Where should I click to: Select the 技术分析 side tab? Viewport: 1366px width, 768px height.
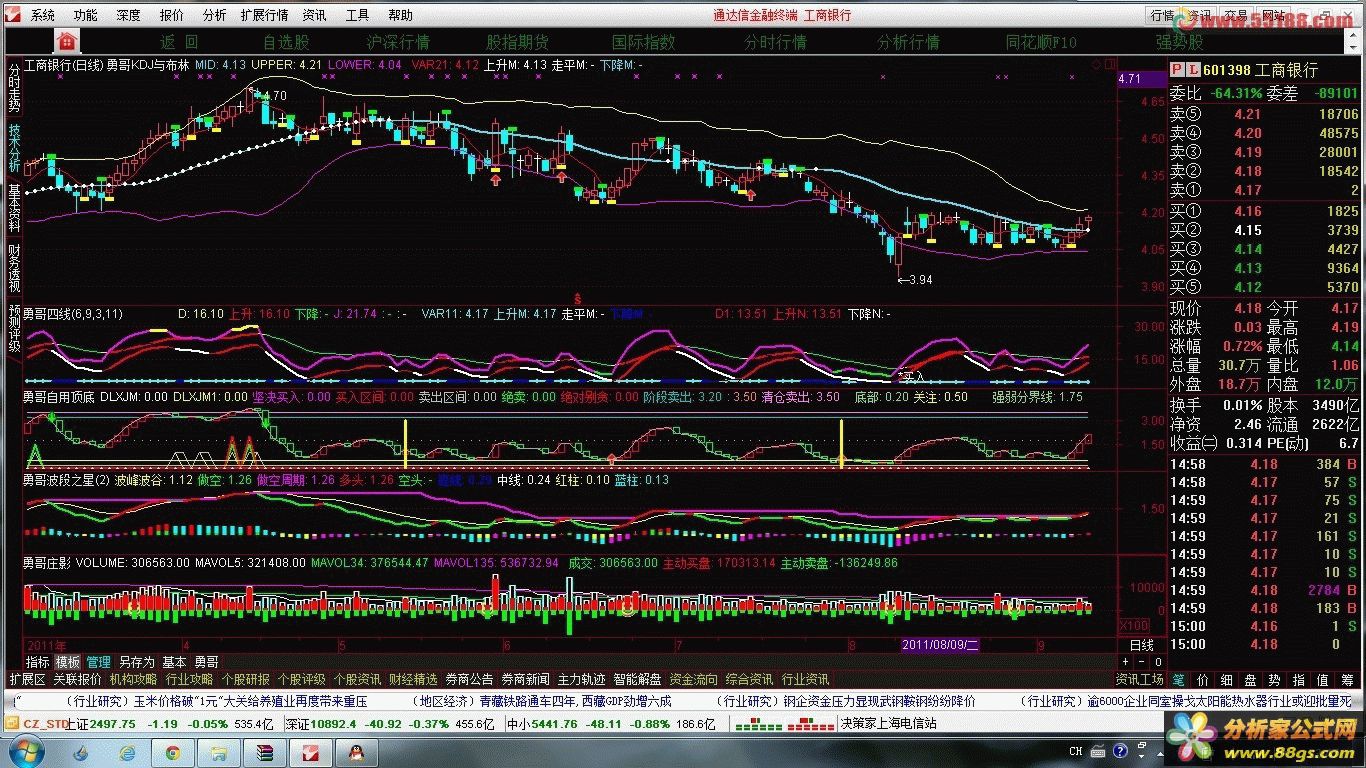click(13, 148)
